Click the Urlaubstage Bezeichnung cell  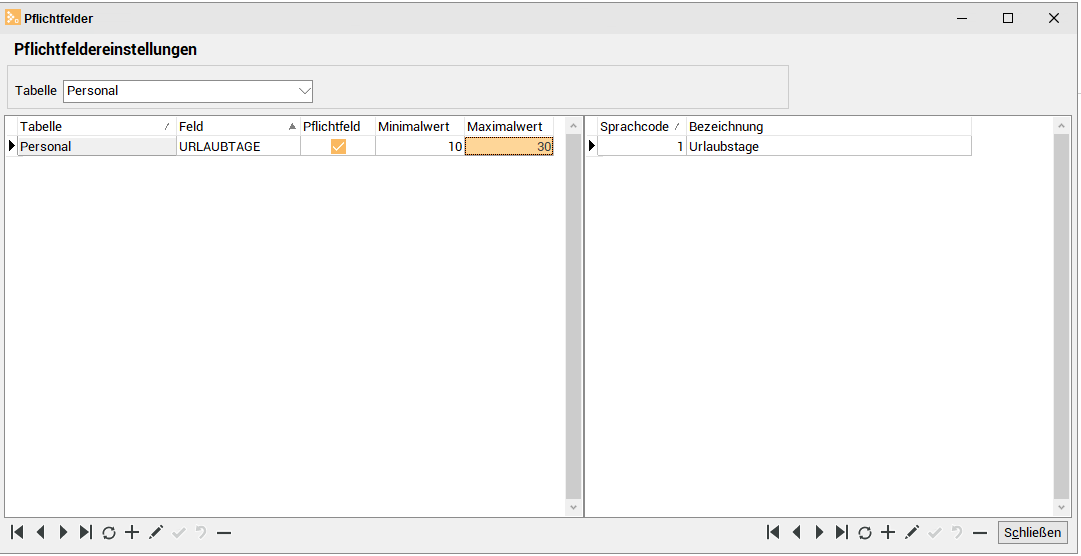pos(827,146)
